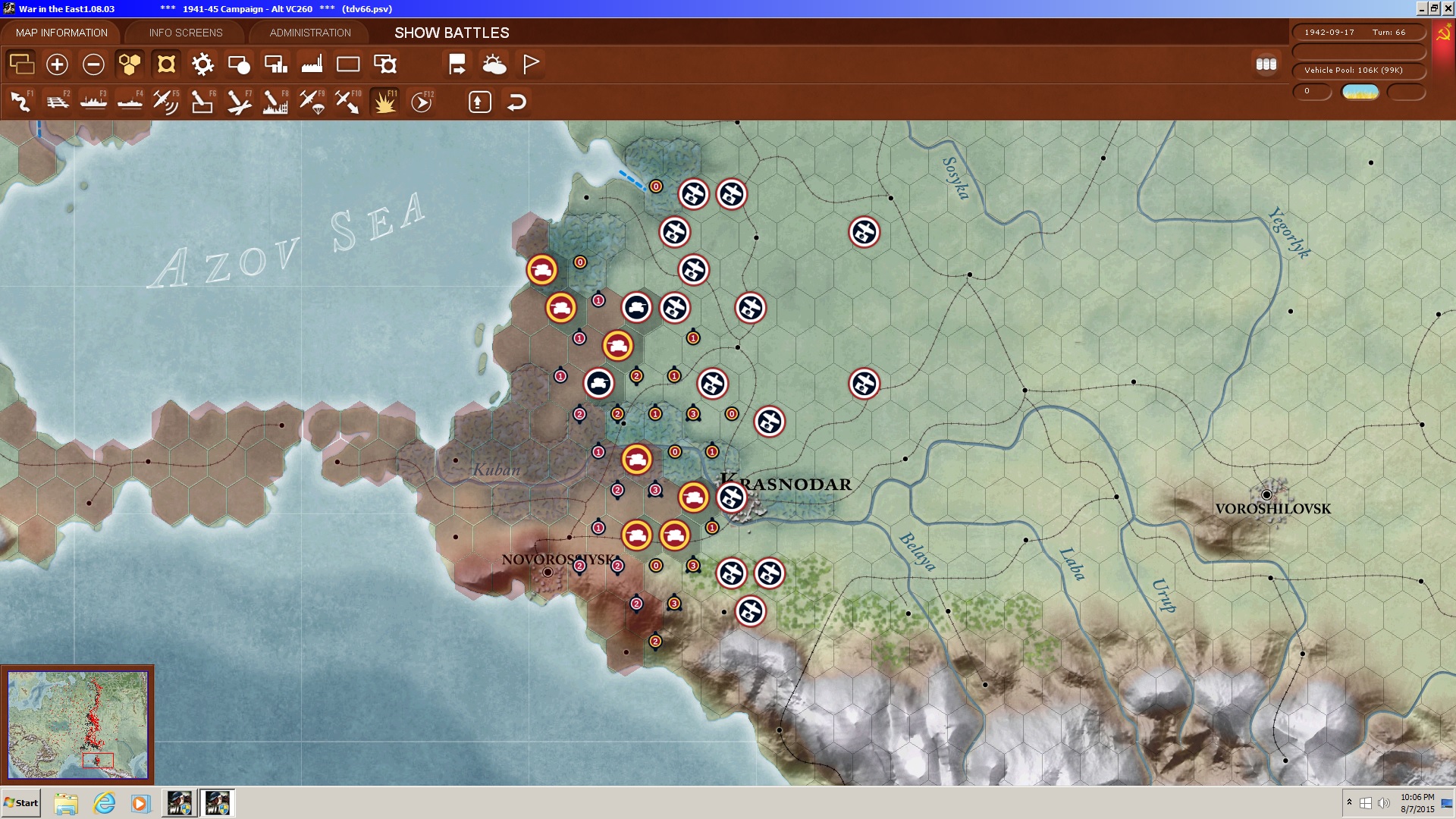Select southernmost air battle marker below Krasnodar
Viewport: 1456px width, 819px height.
click(751, 611)
